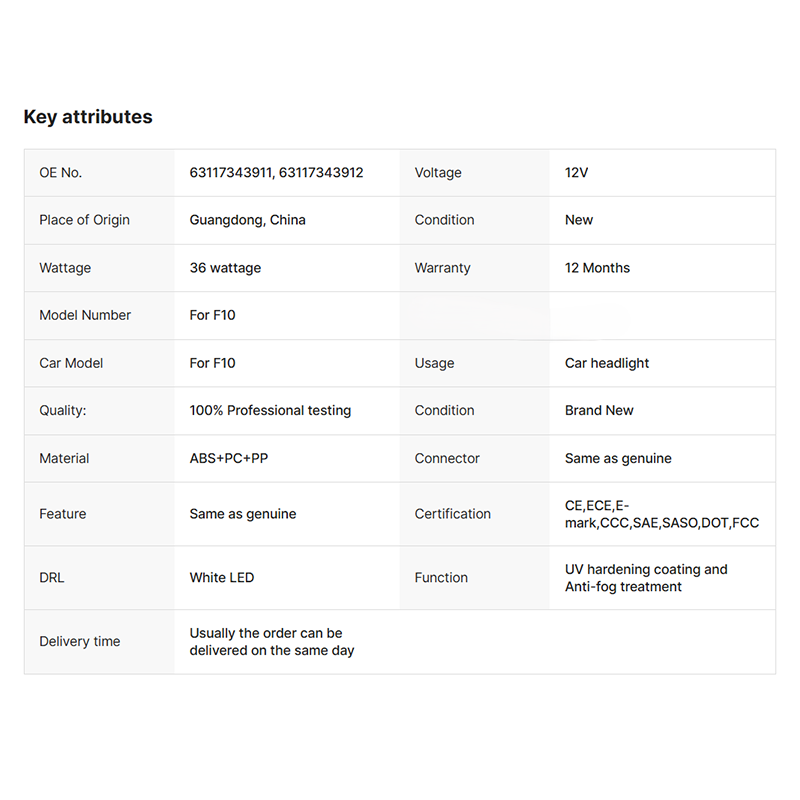Click the ABS+PC+PP material value
Image resolution: width=800 pixels, height=800 pixels.
tap(229, 458)
